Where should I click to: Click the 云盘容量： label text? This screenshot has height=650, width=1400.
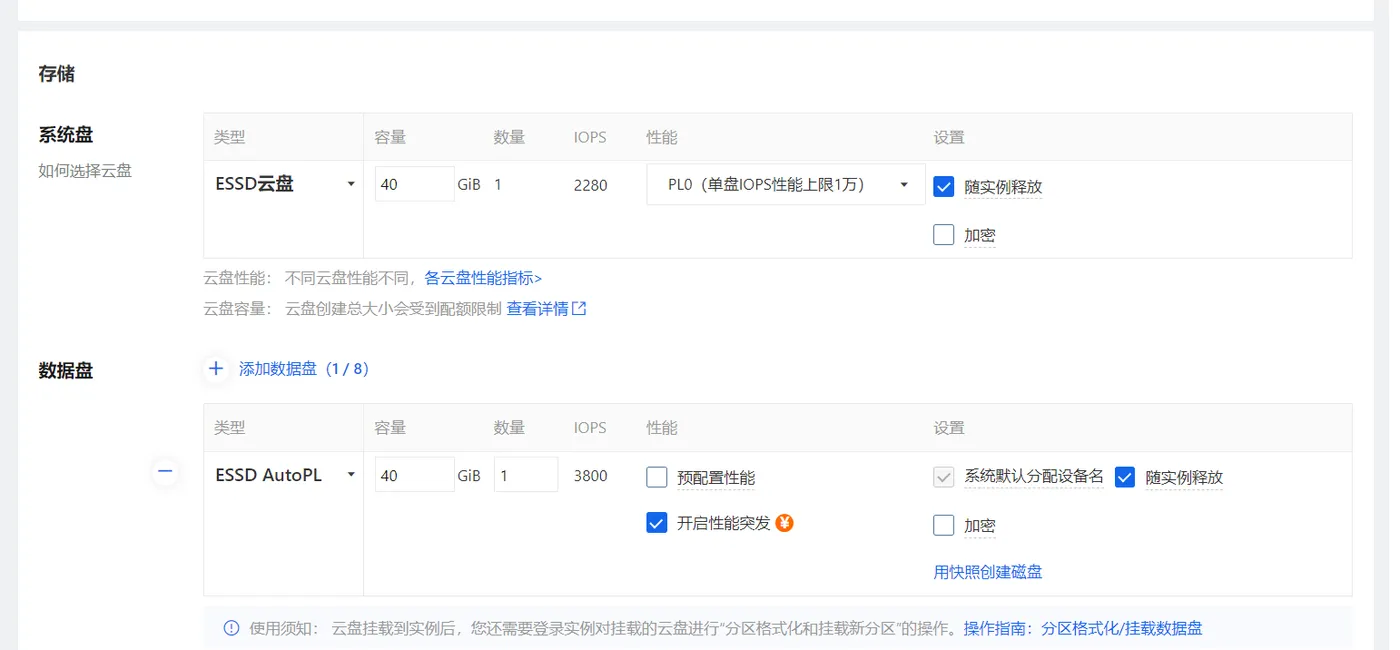(x=238, y=309)
